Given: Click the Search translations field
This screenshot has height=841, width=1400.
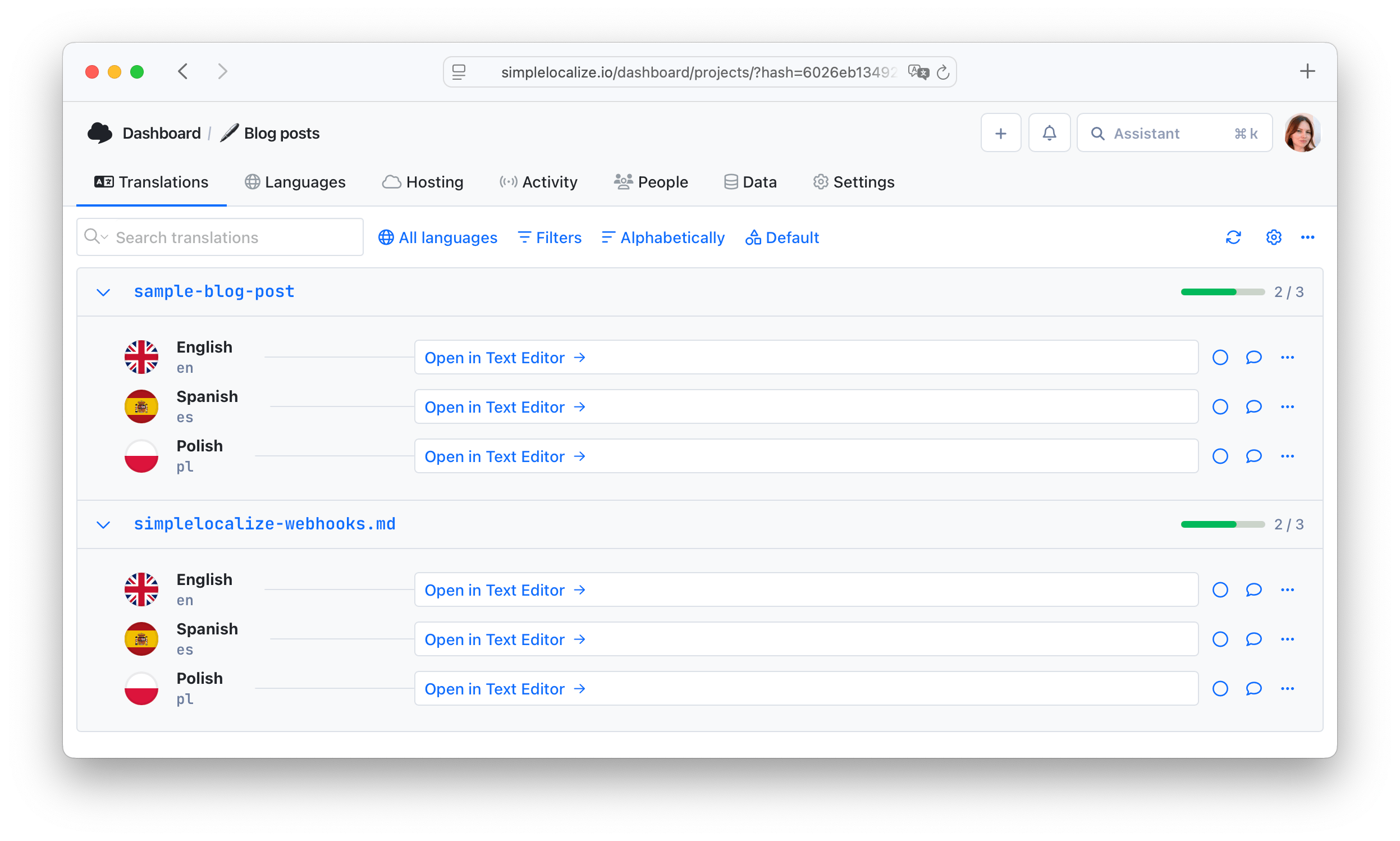Looking at the screenshot, I should tap(220, 237).
